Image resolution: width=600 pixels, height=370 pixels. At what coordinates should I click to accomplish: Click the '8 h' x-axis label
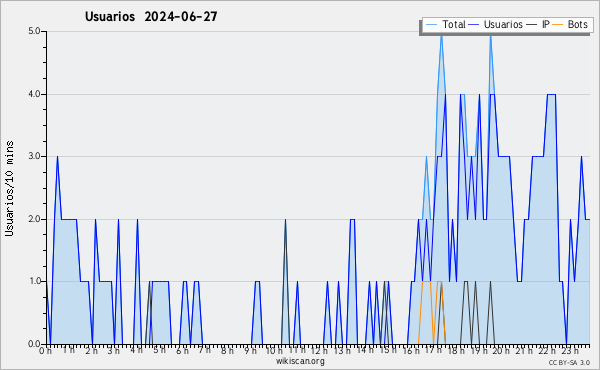(227, 351)
